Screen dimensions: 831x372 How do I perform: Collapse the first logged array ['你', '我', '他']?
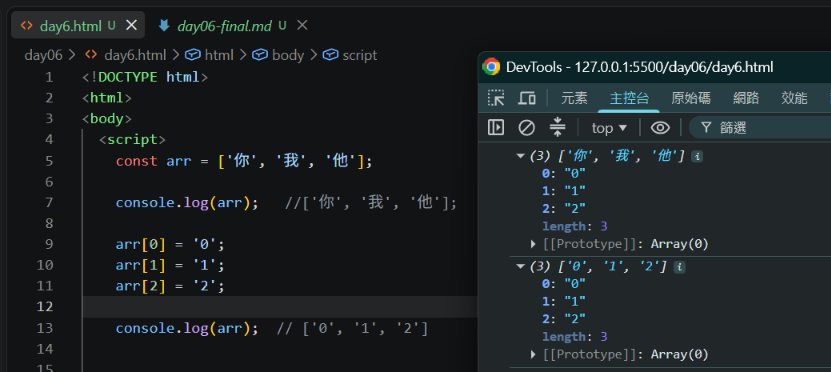[x=520, y=156]
